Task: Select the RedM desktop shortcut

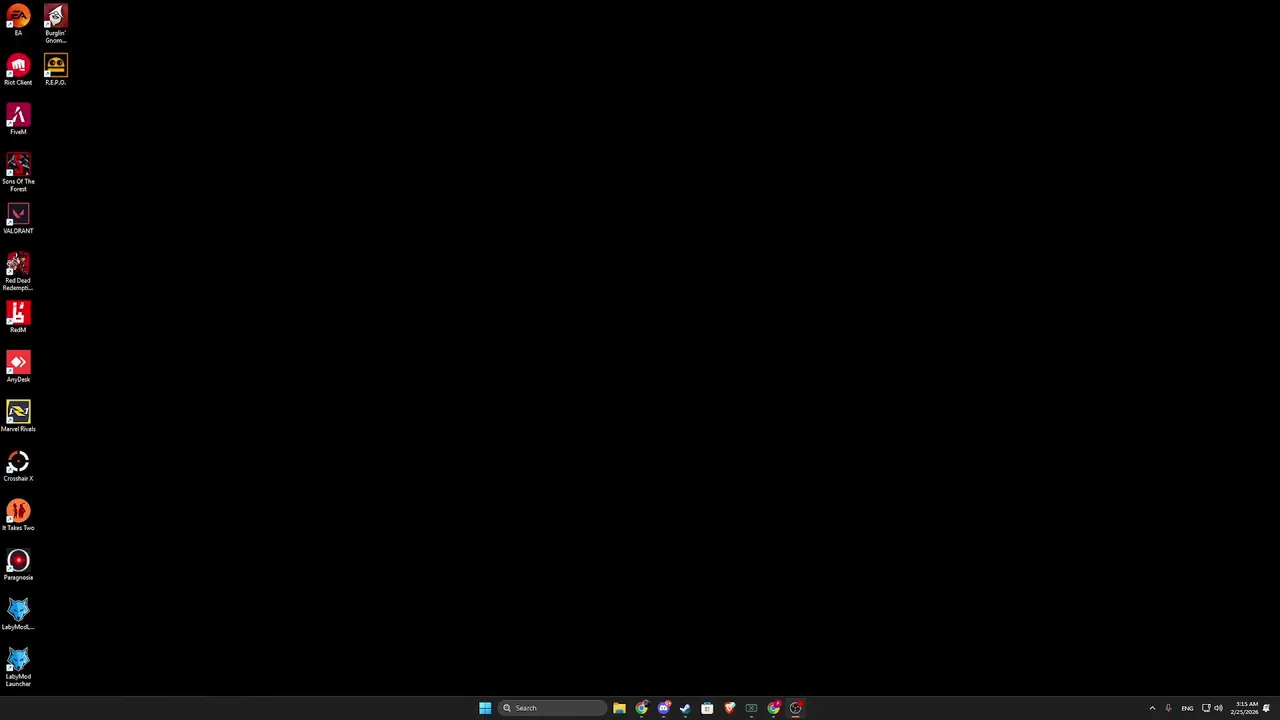Action: pyautogui.click(x=18, y=317)
